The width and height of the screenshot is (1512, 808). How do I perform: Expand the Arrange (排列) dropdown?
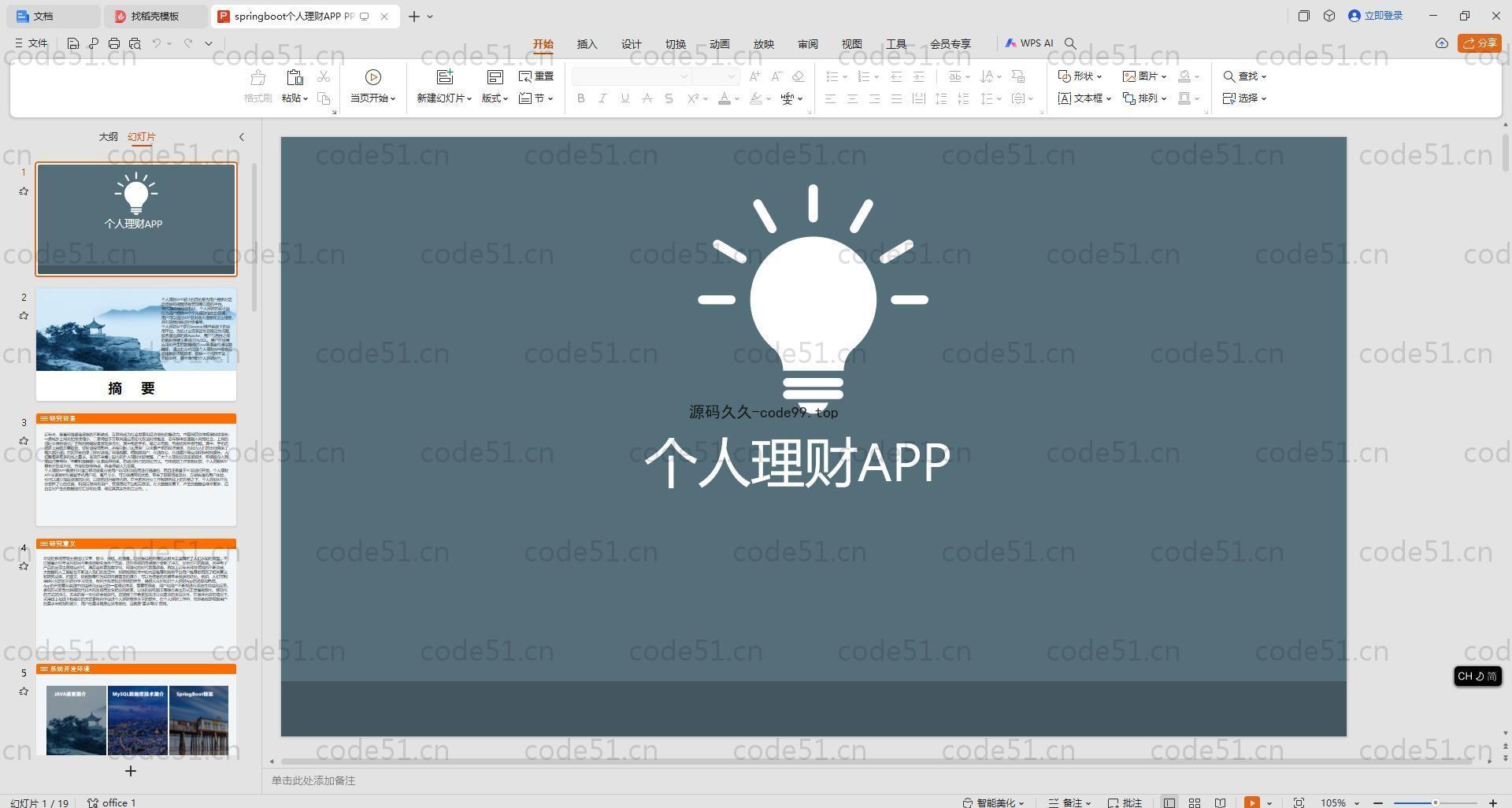click(1144, 98)
